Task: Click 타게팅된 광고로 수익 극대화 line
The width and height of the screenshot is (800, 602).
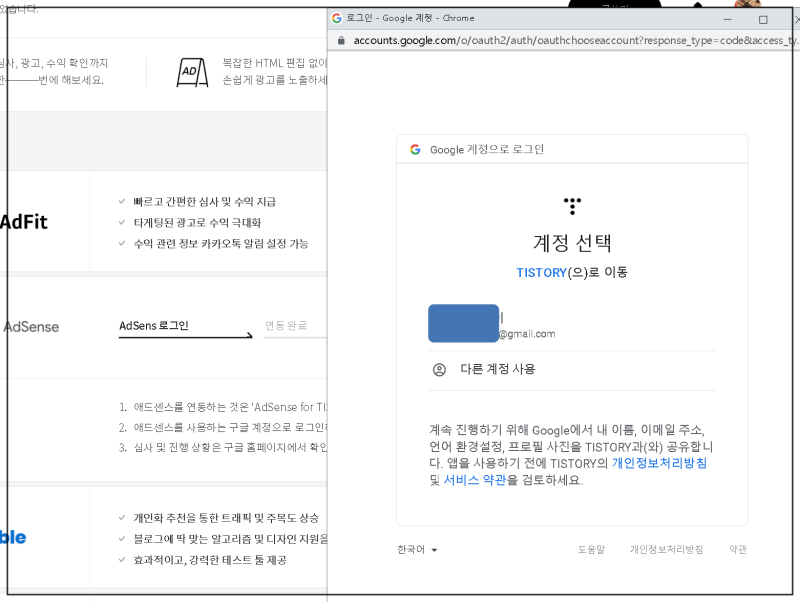Action: (x=197, y=223)
